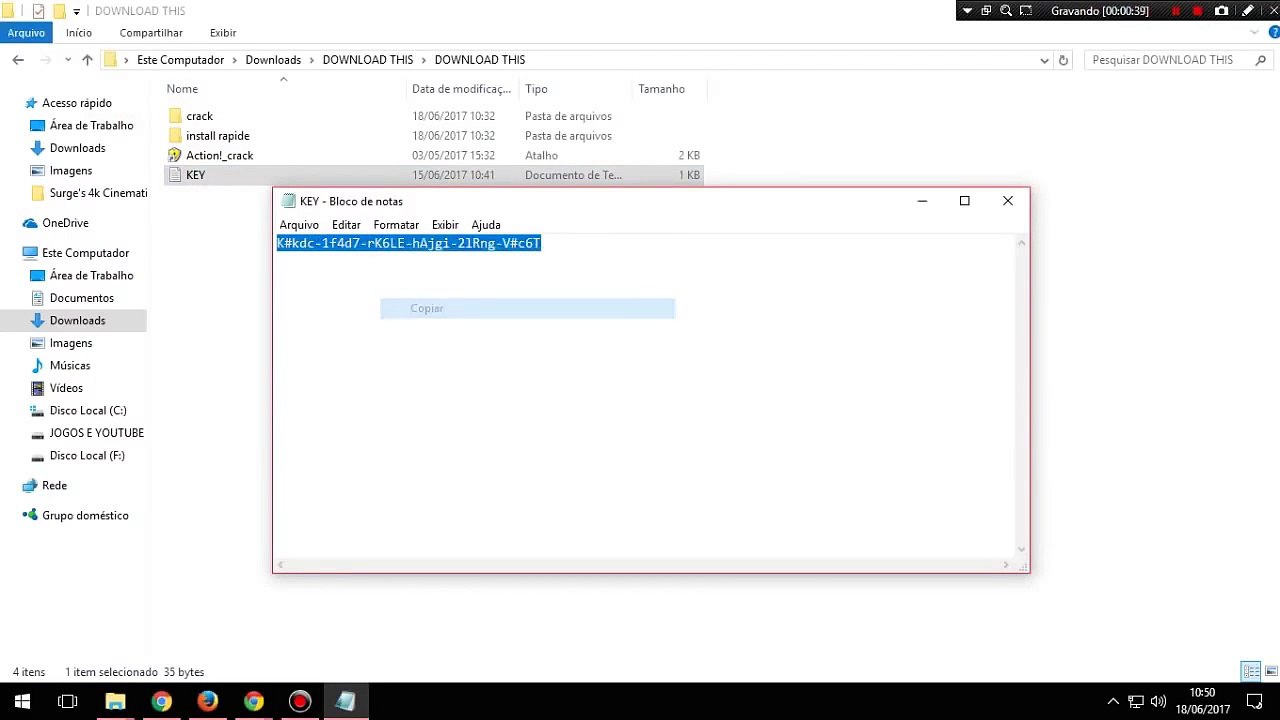The image size is (1280, 720).
Task: Open JOGOS E YOUTUBE drive
Action: tap(96, 433)
